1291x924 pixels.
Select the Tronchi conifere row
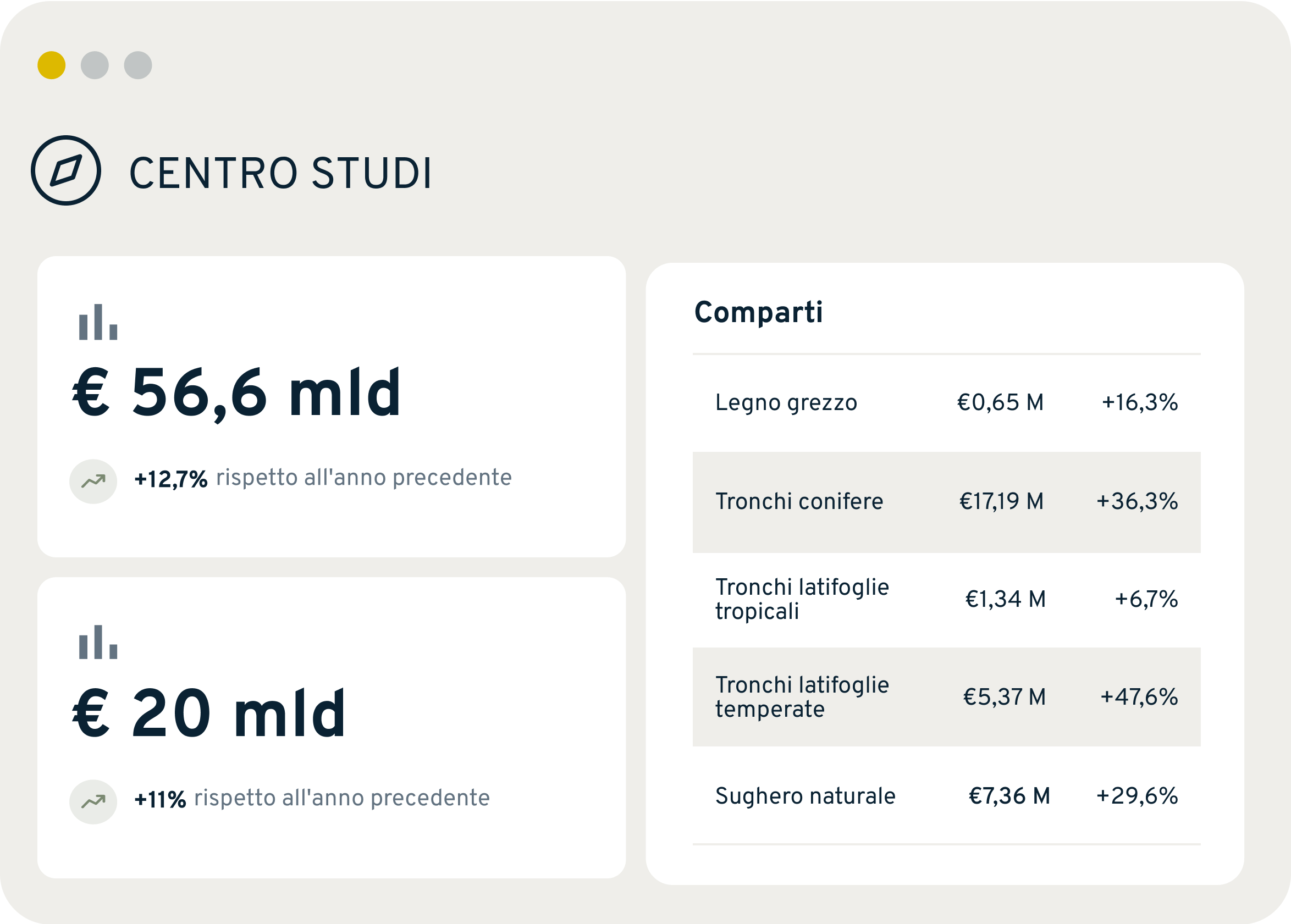pyautogui.click(x=947, y=502)
